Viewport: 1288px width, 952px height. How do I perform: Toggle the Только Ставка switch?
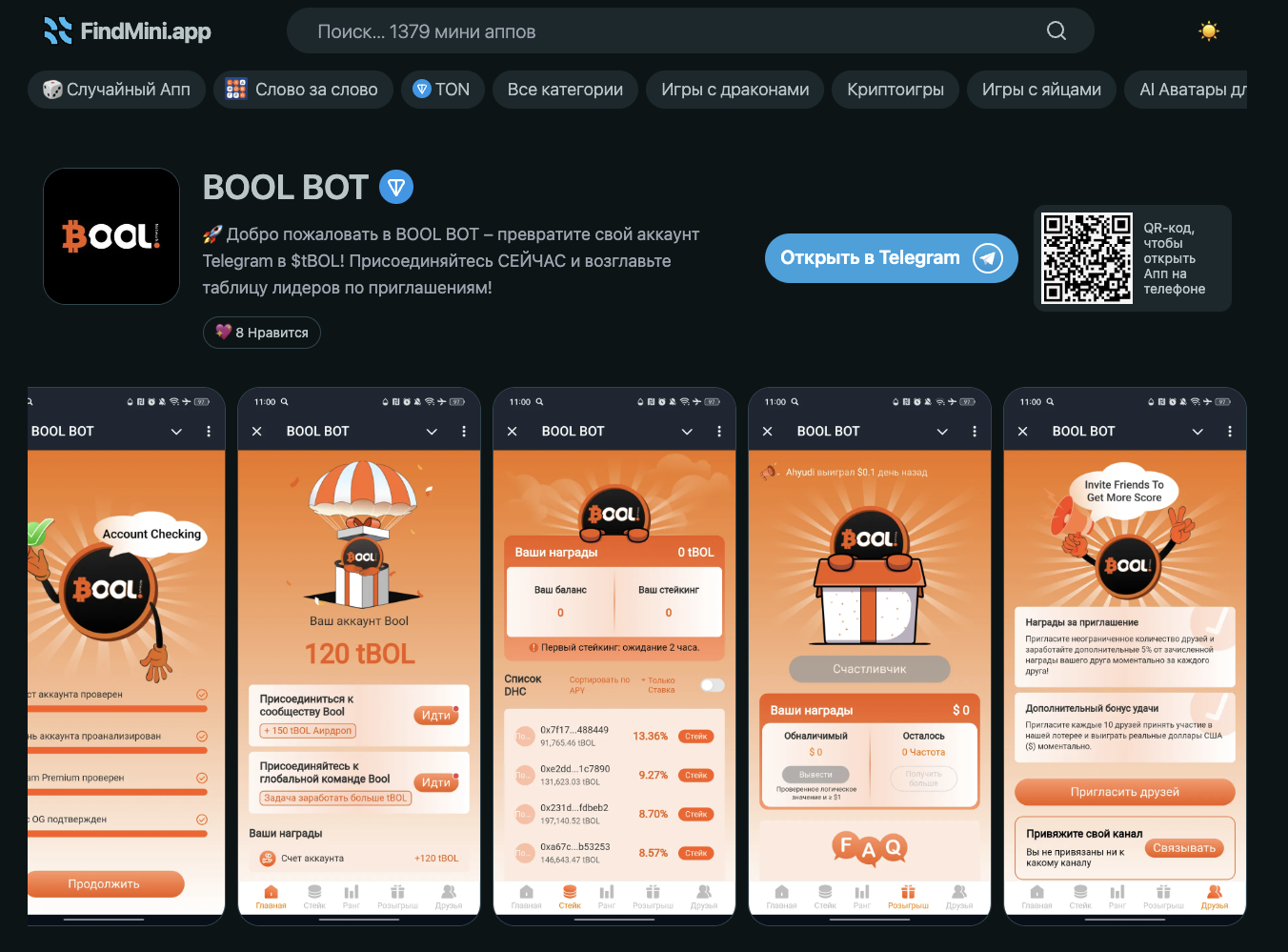point(713,685)
